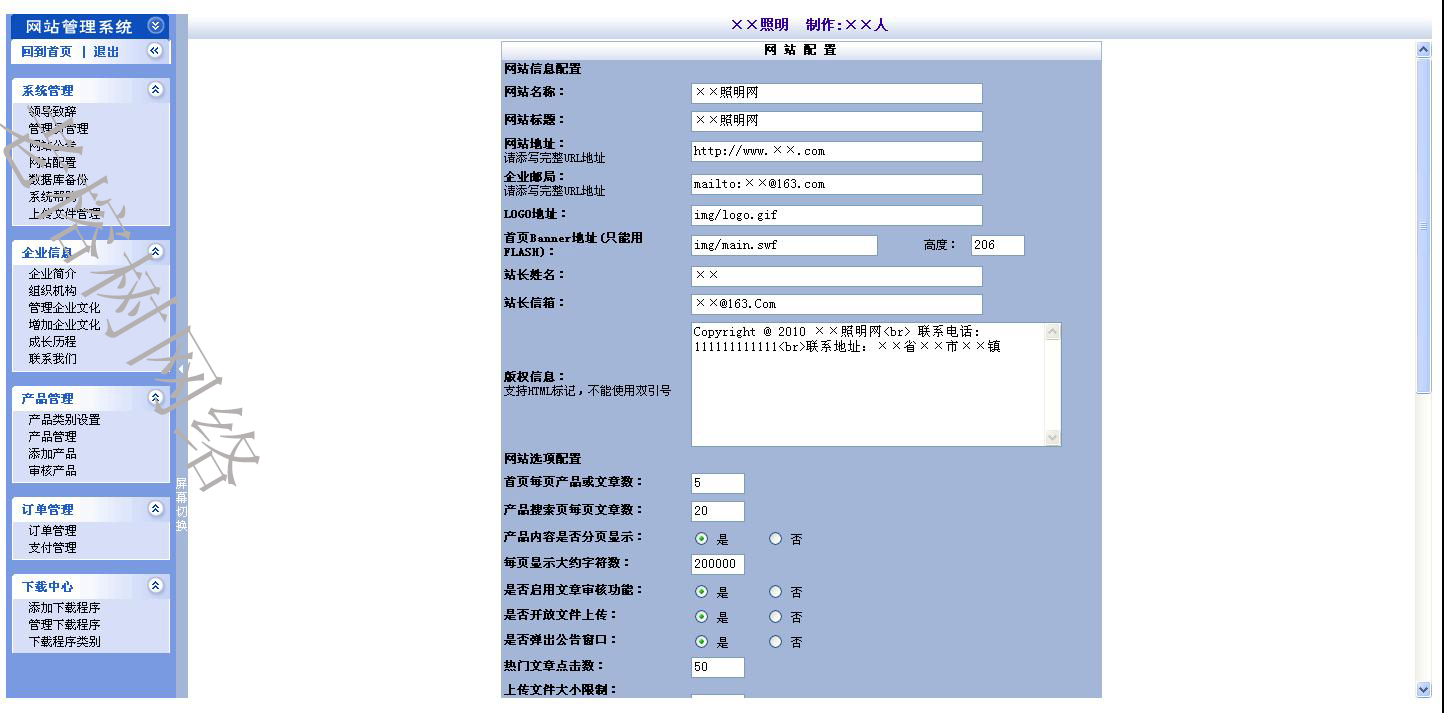Open the 添加产品 sidebar link
Screen dimensions: 1444x713
[x=52, y=454]
